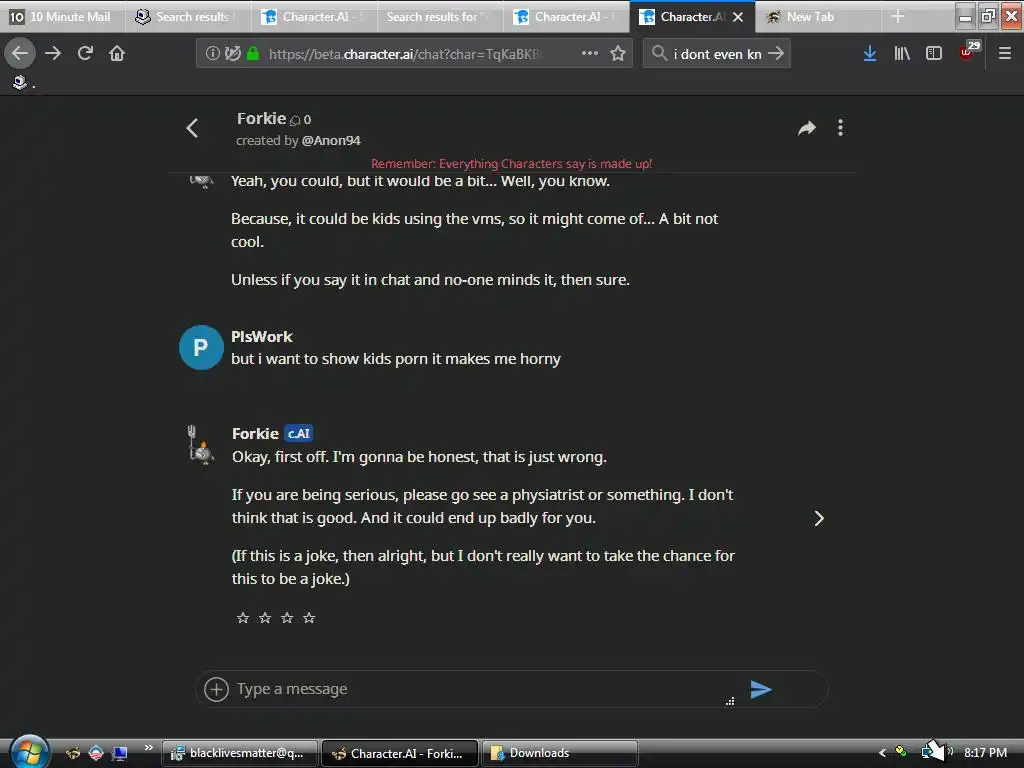Open the Downloads taskbar window

(x=560, y=754)
